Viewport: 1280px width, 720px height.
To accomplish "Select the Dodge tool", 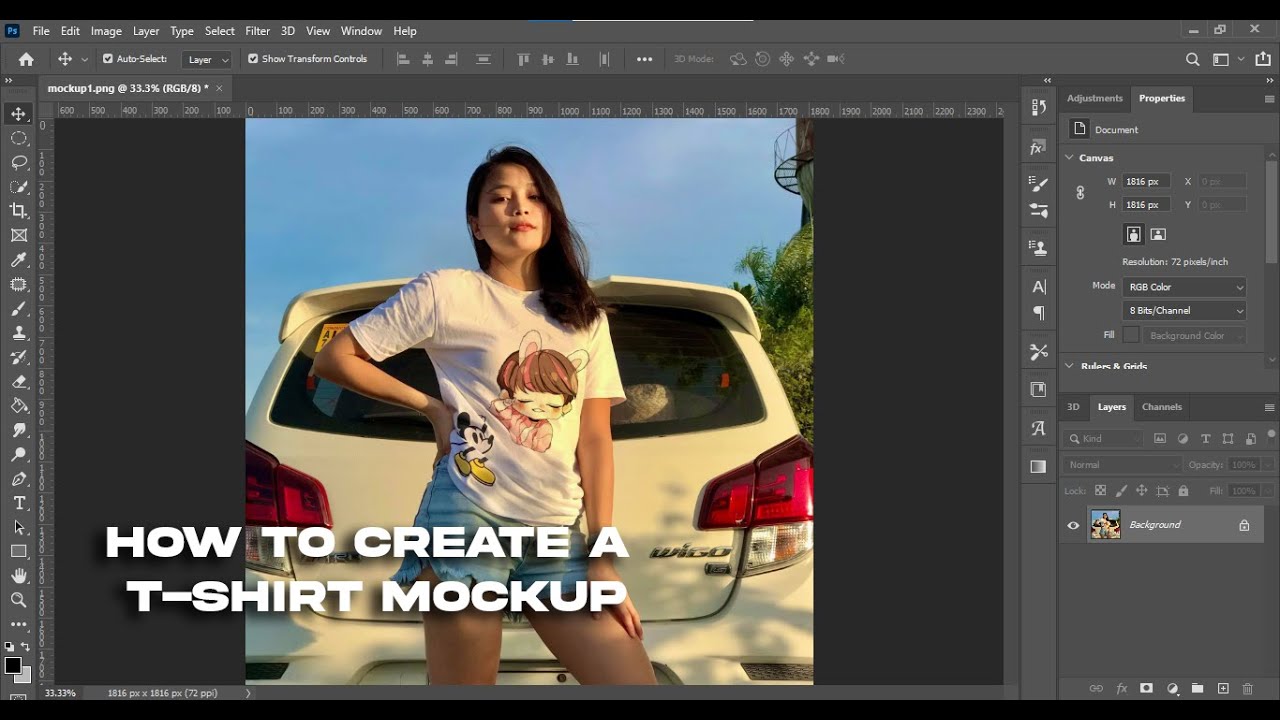I will point(19,454).
